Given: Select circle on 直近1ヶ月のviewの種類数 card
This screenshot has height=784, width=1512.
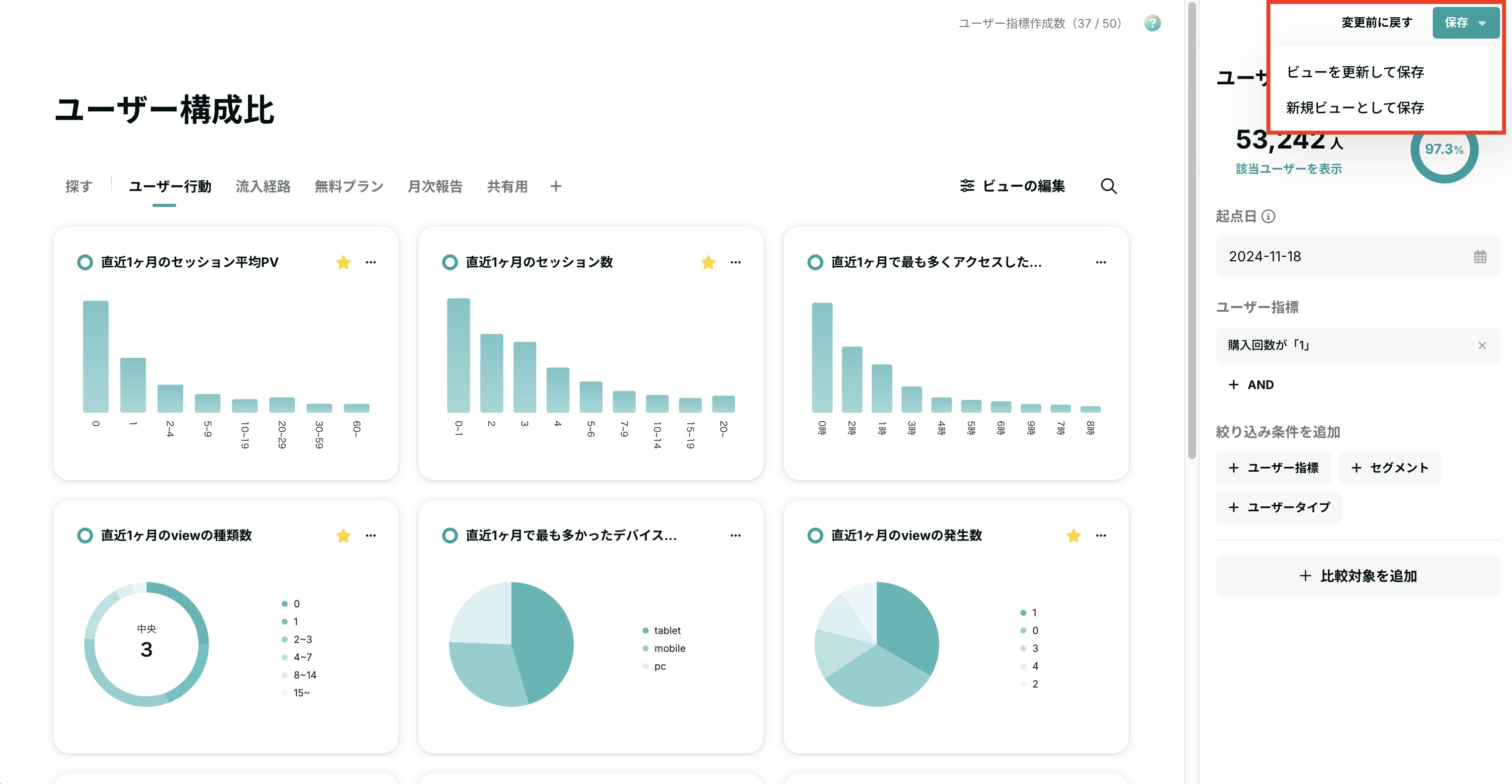Looking at the screenshot, I should coord(85,535).
